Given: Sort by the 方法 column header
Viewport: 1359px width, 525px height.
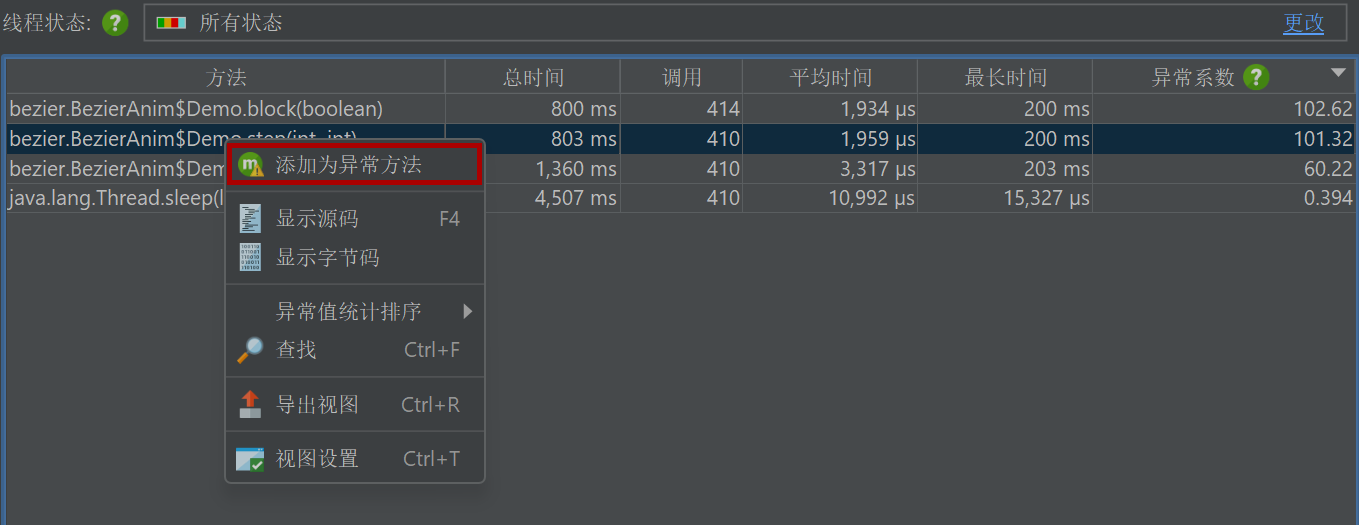Looking at the screenshot, I should (x=226, y=77).
